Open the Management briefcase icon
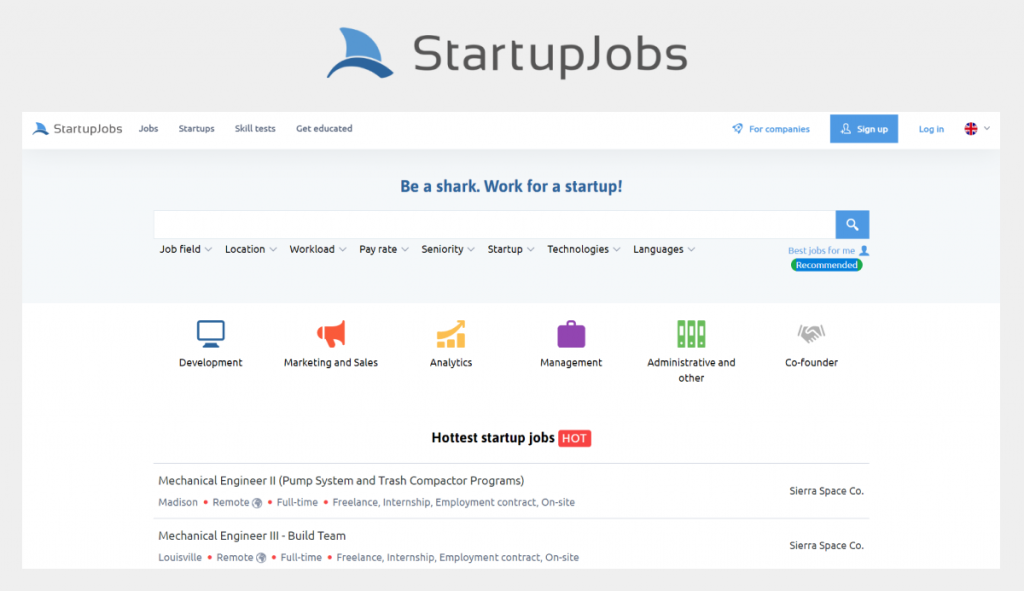Viewport: 1024px width, 591px height. (571, 334)
